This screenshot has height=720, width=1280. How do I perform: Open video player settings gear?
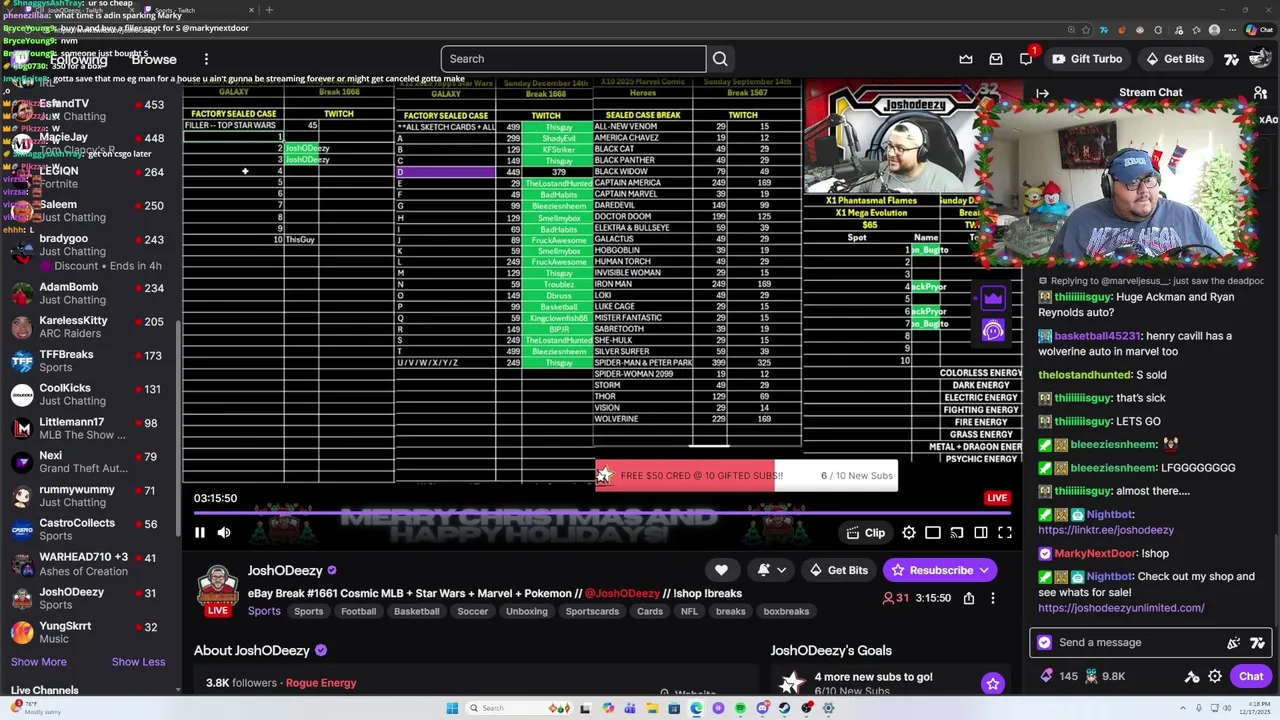(909, 533)
